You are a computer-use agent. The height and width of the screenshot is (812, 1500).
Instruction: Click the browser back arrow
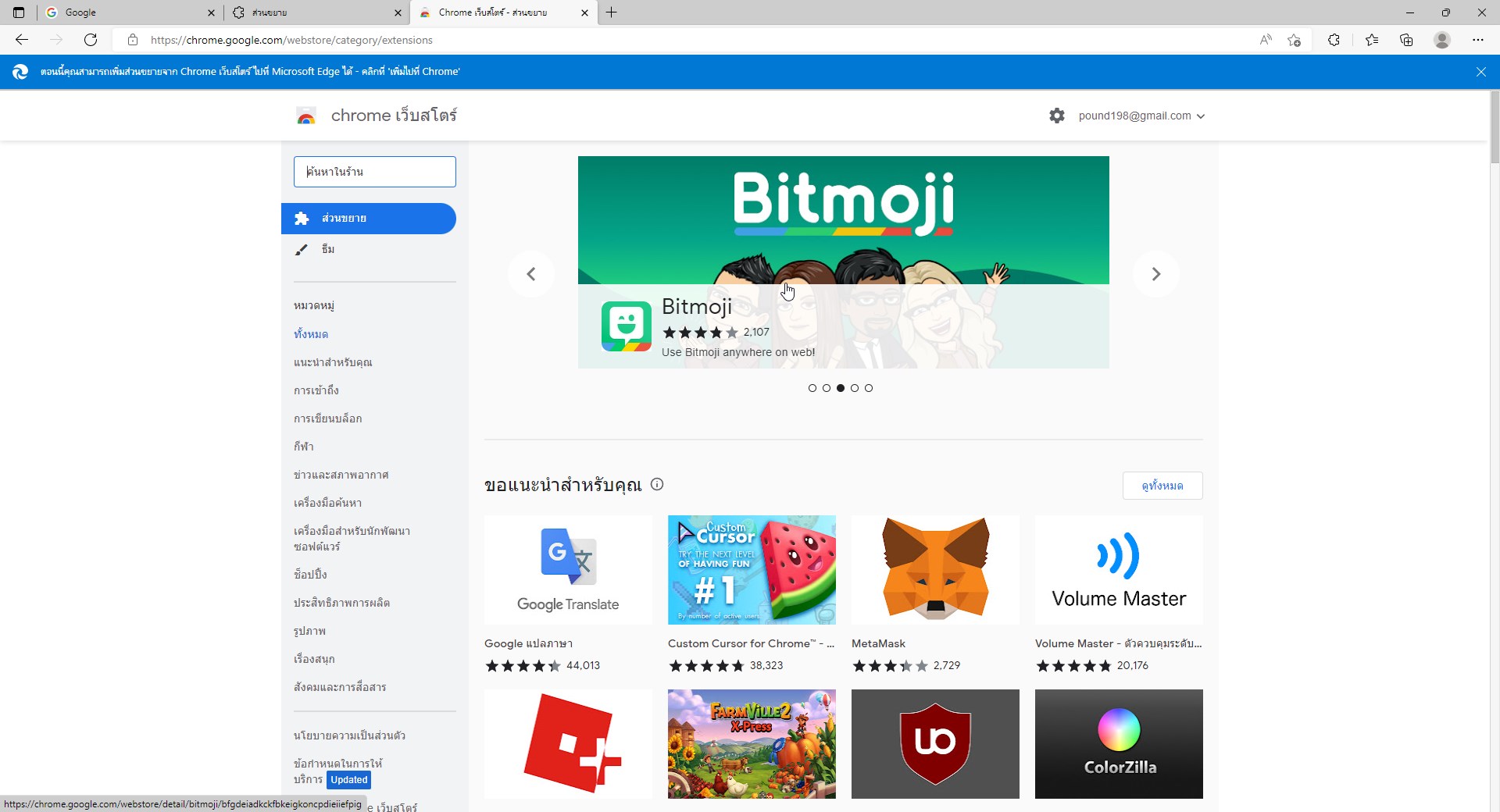pyautogui.click(x=22, y=40)
